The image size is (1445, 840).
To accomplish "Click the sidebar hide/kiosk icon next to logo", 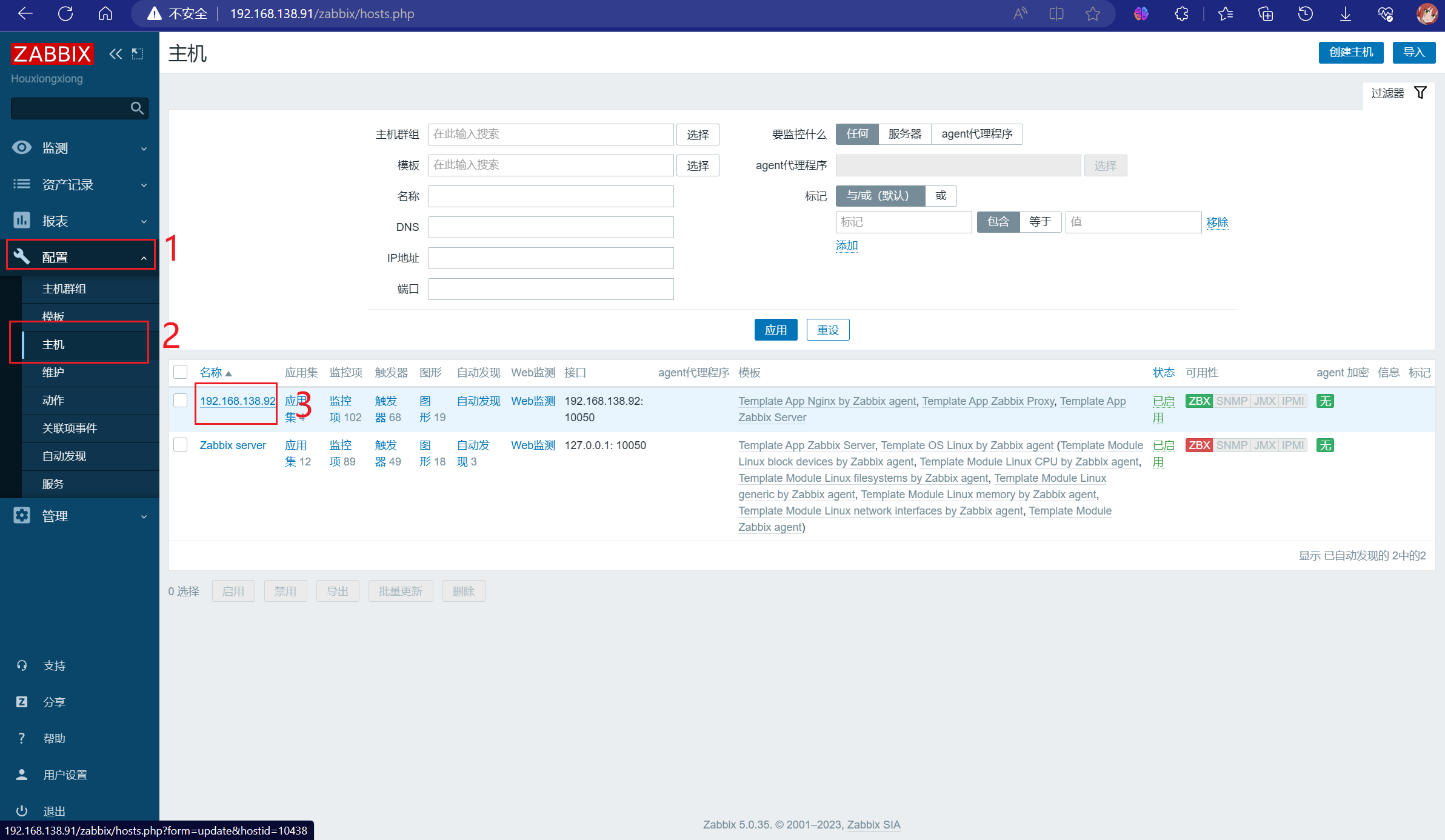I will [x=138, y=54].
